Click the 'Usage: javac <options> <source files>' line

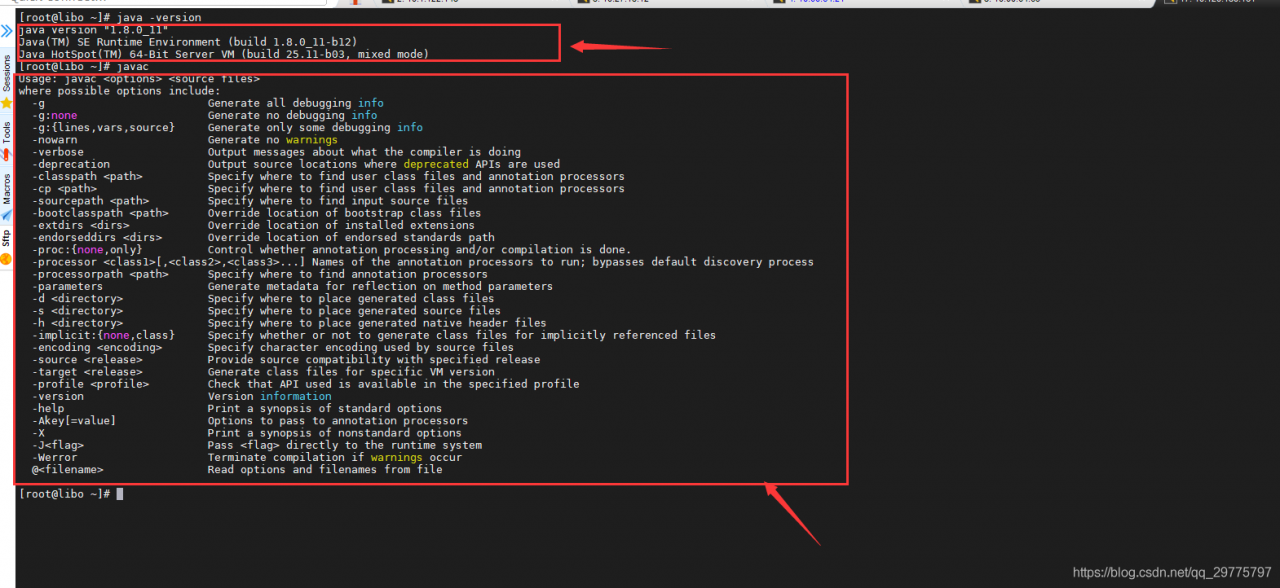139,78
